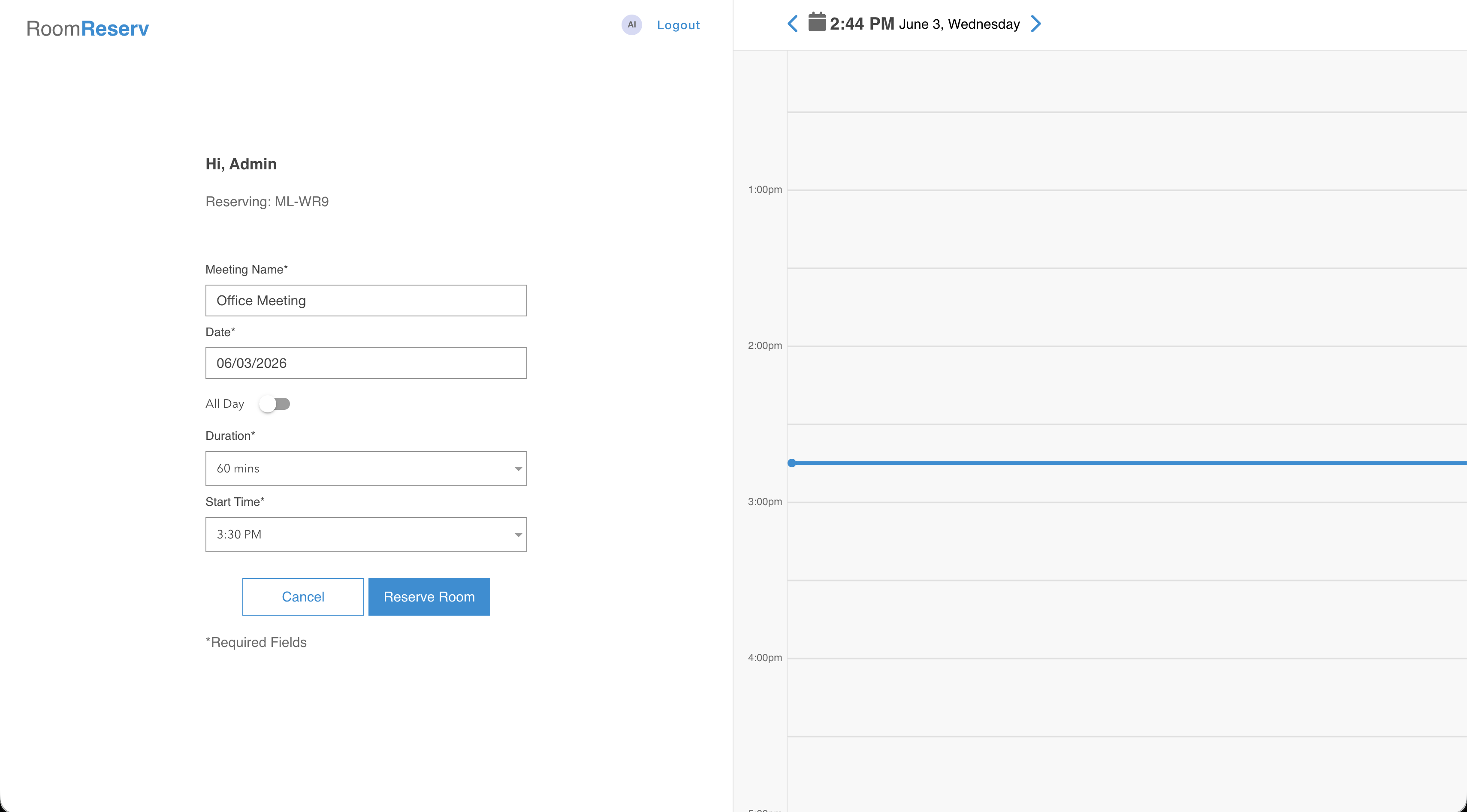Click the Reserve Room button

429,597
